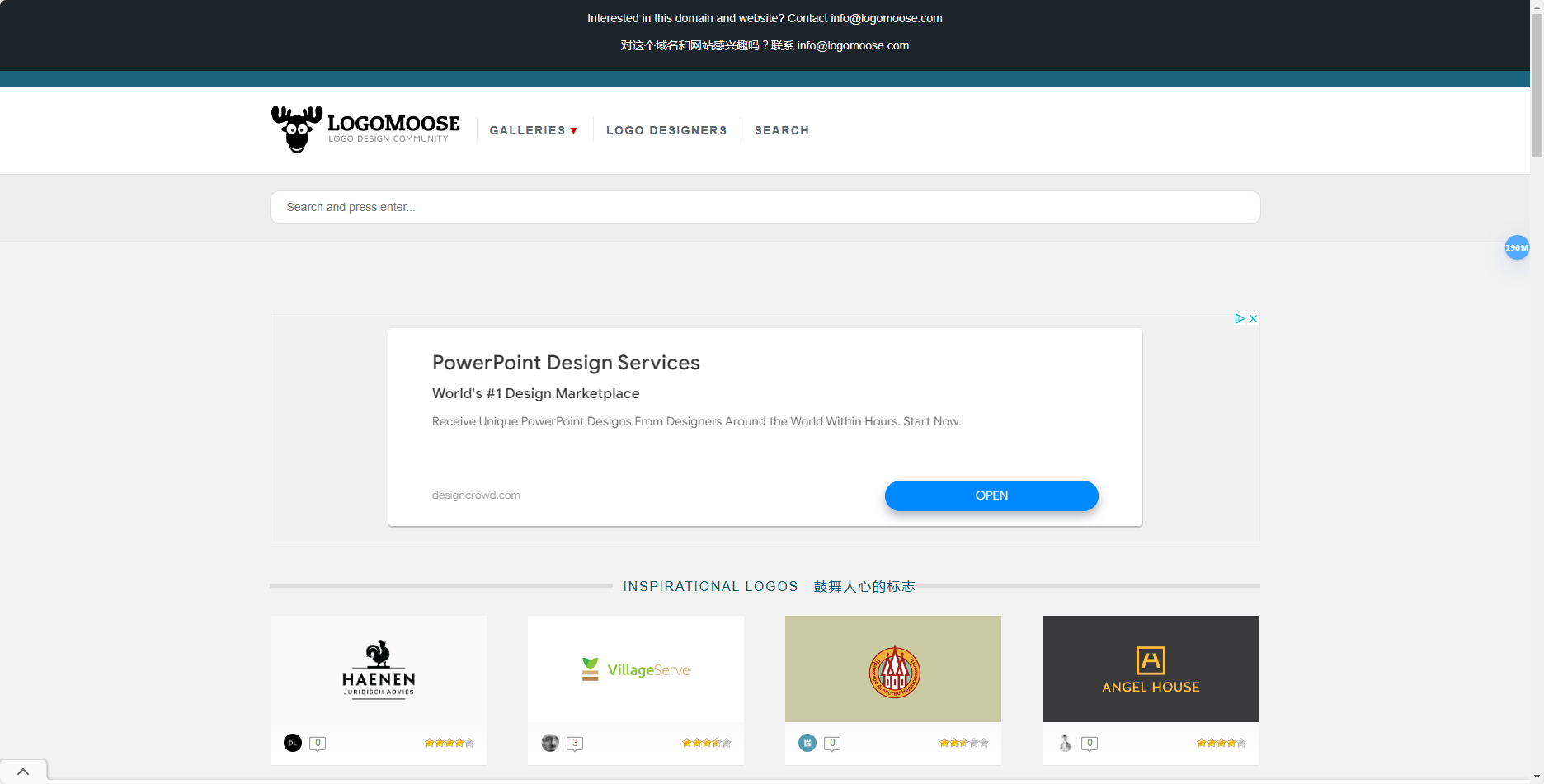This screenshot has width=1544, height=784.
Task: Click the LogoMoose moose head logo
Action: (x=297, y=129)
